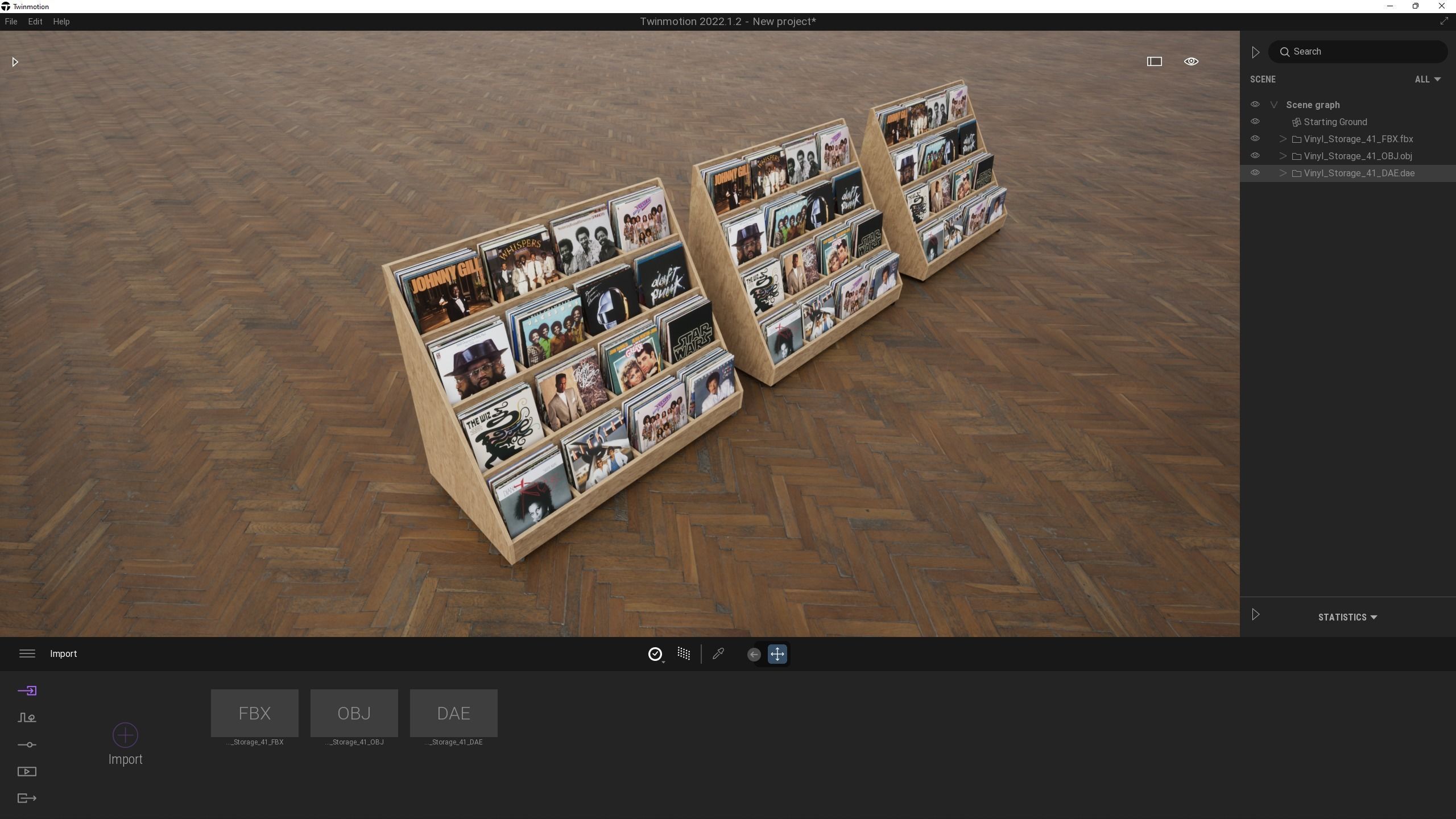Select Vinyl_Storage_41_DAE.dae tree row
Screen dimensions: 1456x819
1347,173
